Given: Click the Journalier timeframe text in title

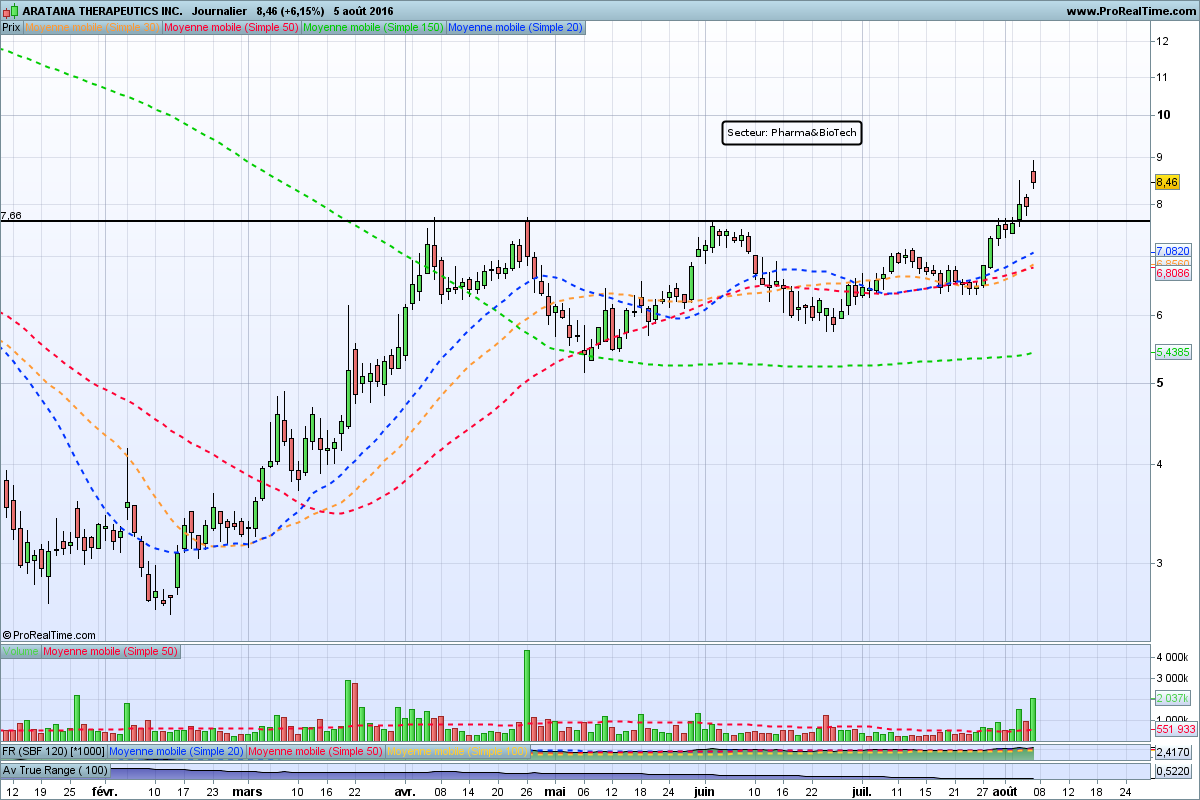Looking at the screenshot, I should pyautogui.click(x=219, y=10).
